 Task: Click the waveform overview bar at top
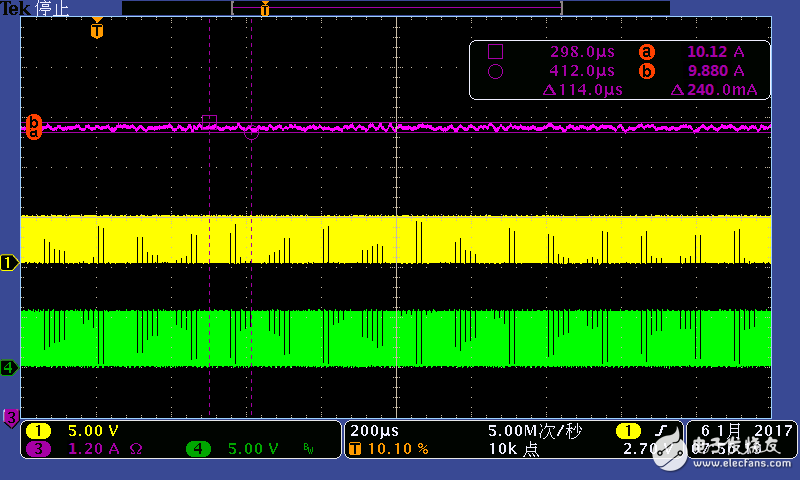[395, 8]
